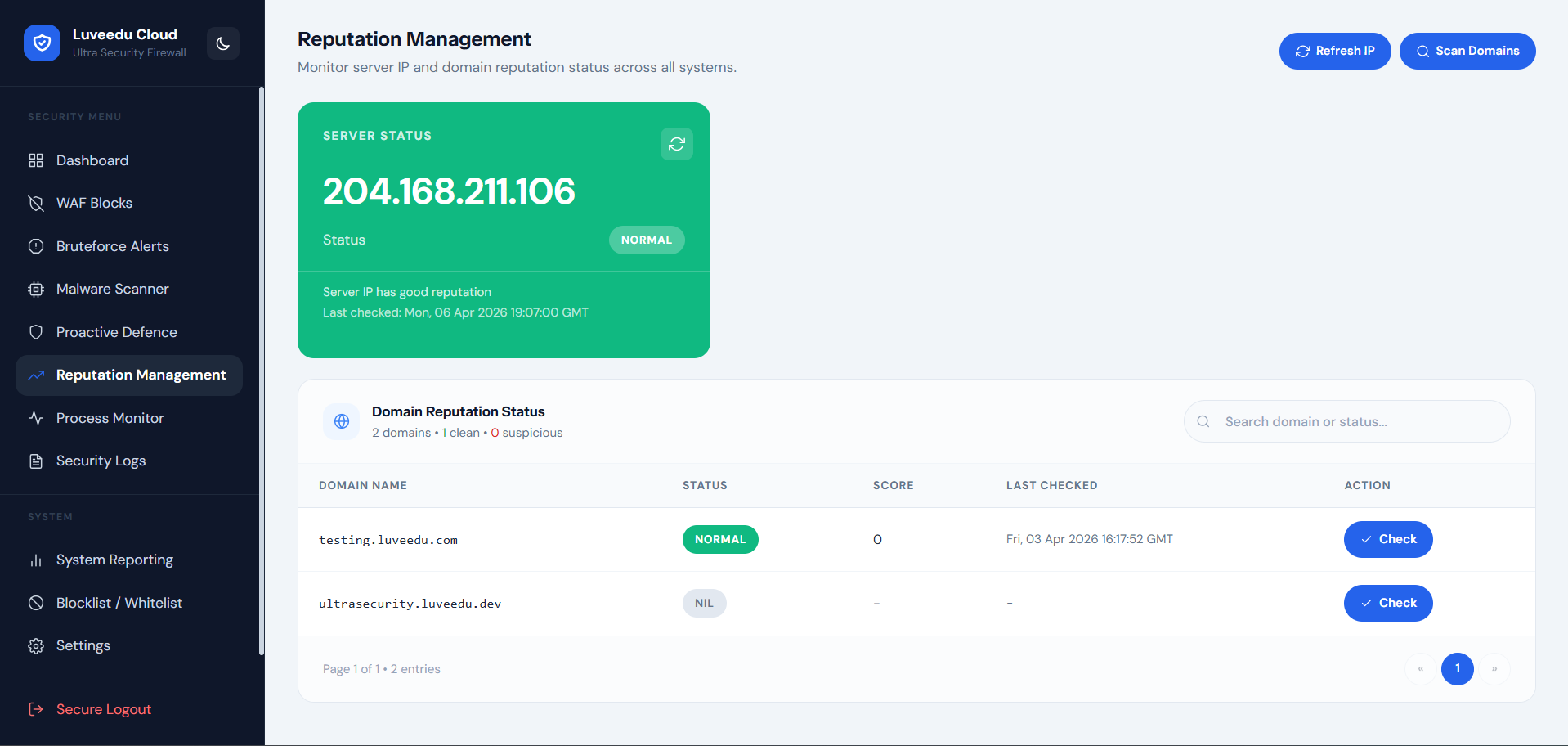The width and height of the screenshot is (1568, 746).
Task: Click the search magnifier icon
Action: pos(1203,421)
